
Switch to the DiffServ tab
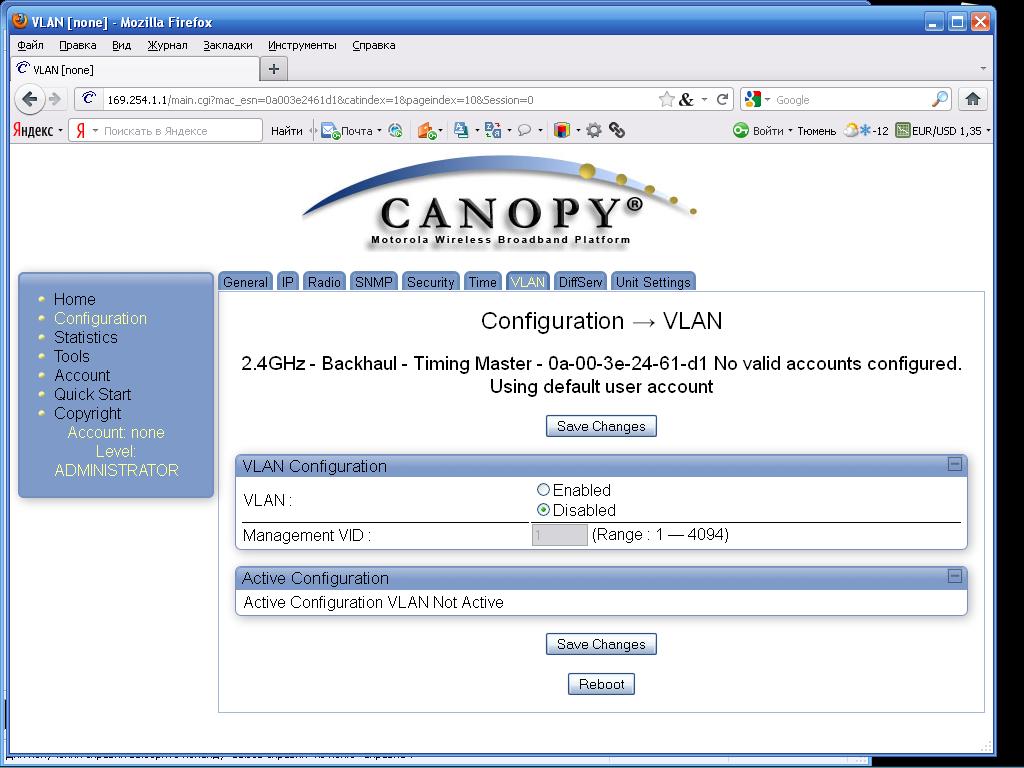pyautogui.click(x=580, y=281)
